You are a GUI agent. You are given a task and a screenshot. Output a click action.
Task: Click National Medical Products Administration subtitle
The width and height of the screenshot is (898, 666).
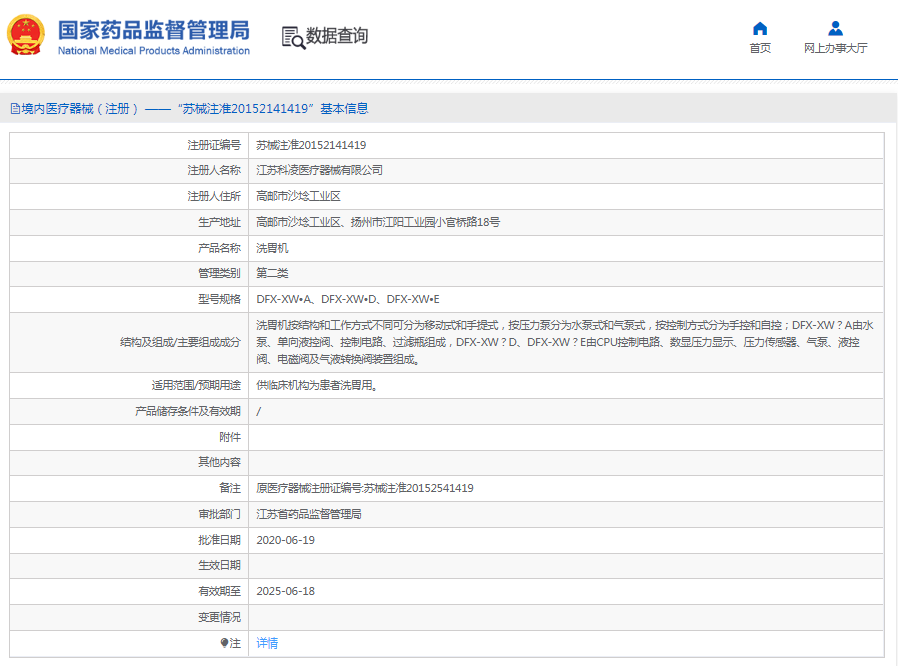tap(153, 51)
